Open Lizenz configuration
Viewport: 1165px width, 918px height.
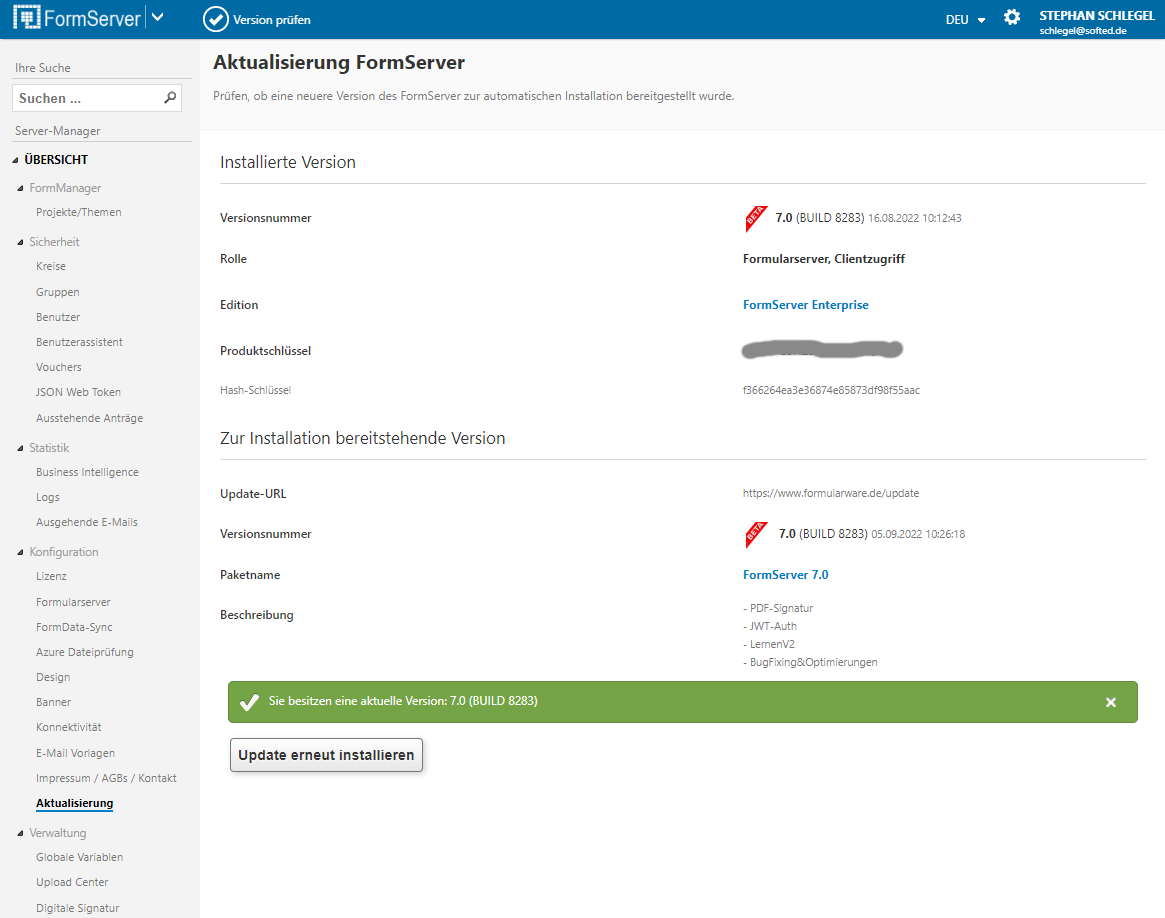pyautogui.click(x=51, y=576)
